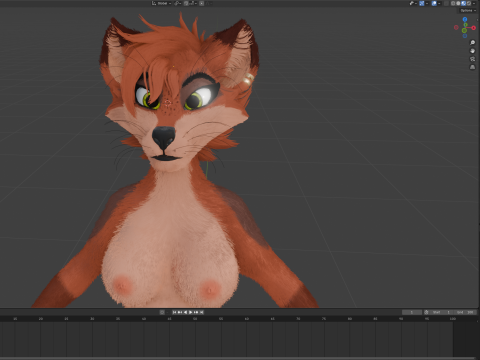The width and height of the screenshot is (480, 360).
Task: Switch to material preview shading
Action: coord(463,3)
